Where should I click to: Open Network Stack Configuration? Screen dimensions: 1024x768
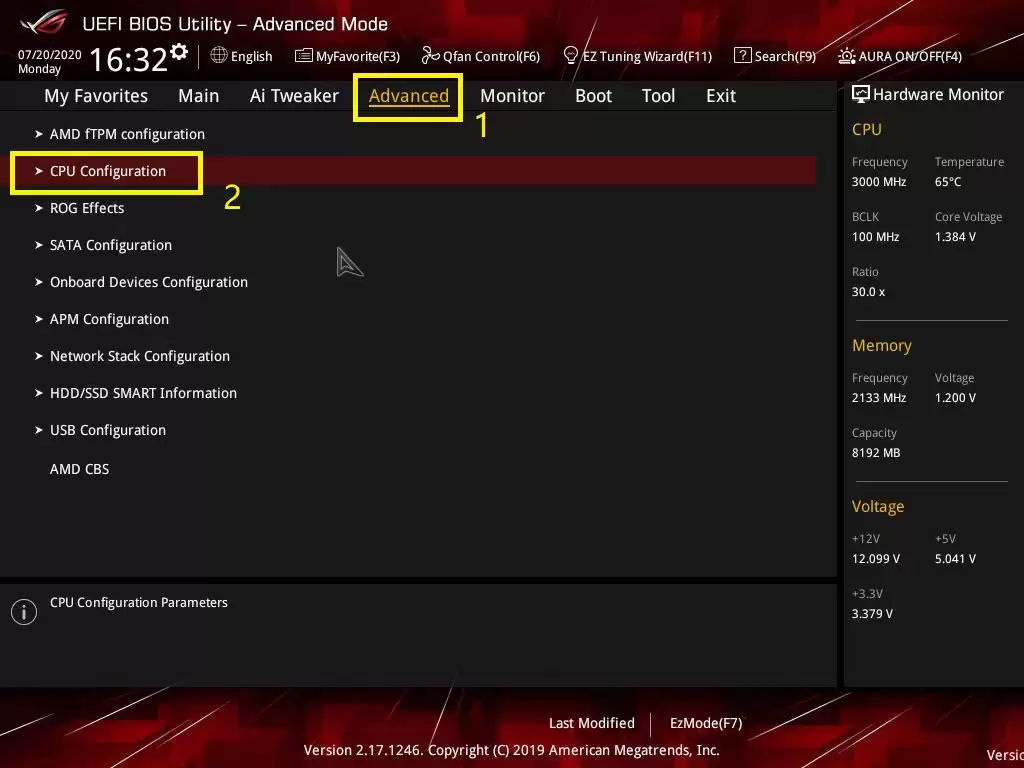click(x=139, y=356)
